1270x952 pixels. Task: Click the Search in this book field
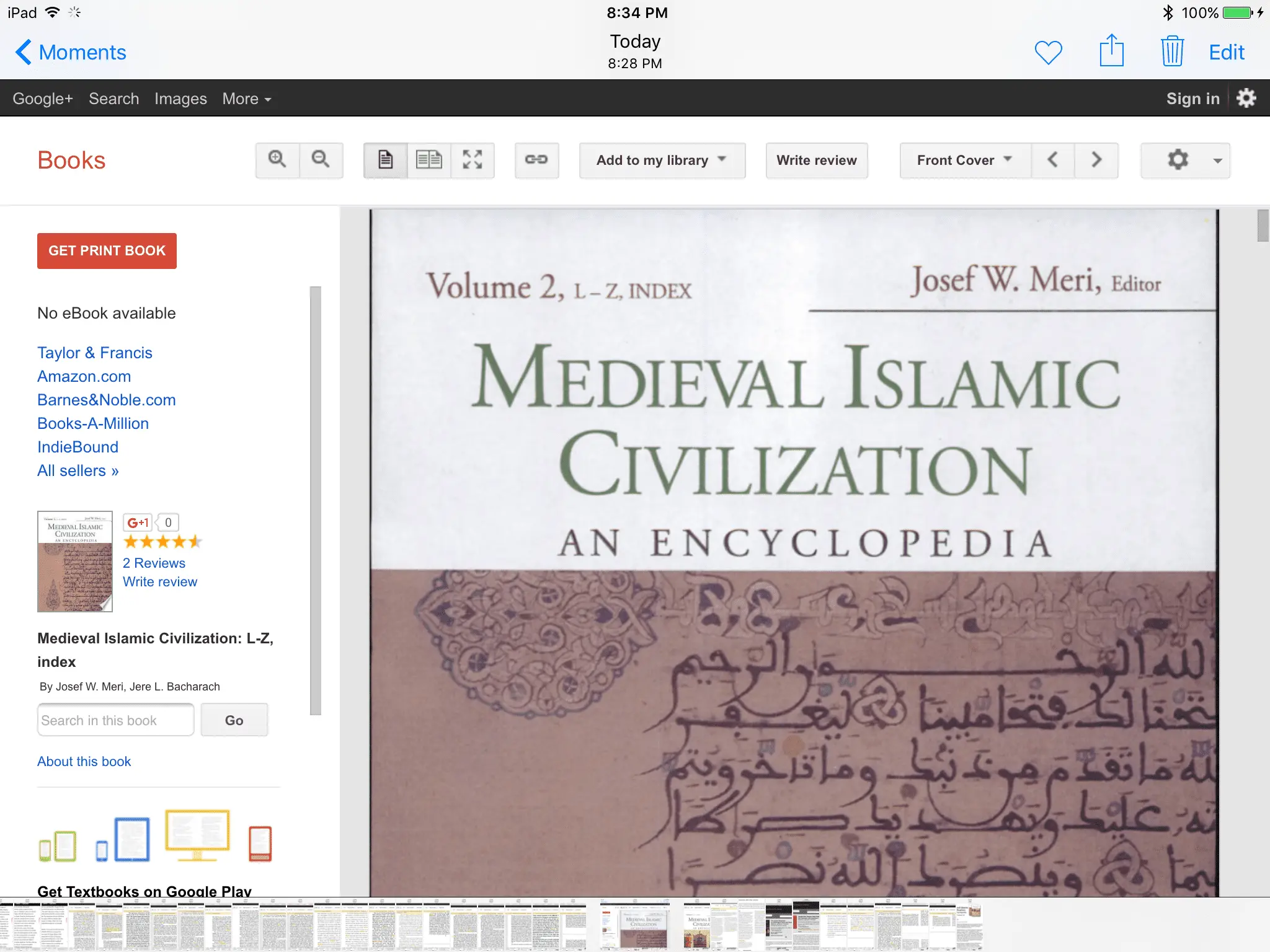pos(116,720)
